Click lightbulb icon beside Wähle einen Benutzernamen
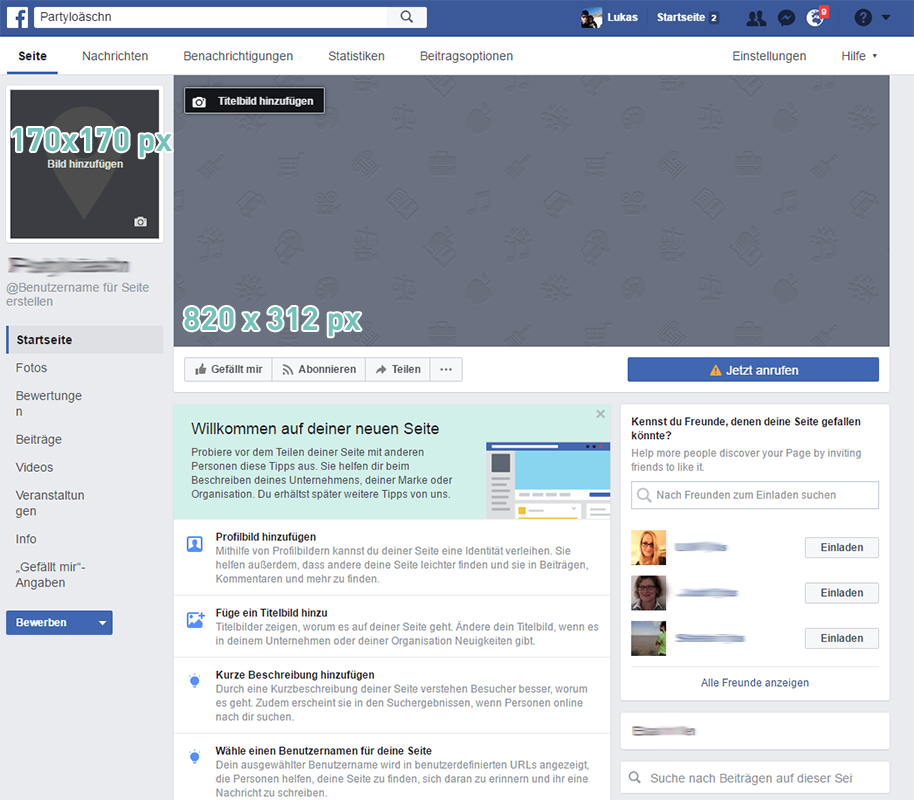914x800 pixels. [195, 757]
